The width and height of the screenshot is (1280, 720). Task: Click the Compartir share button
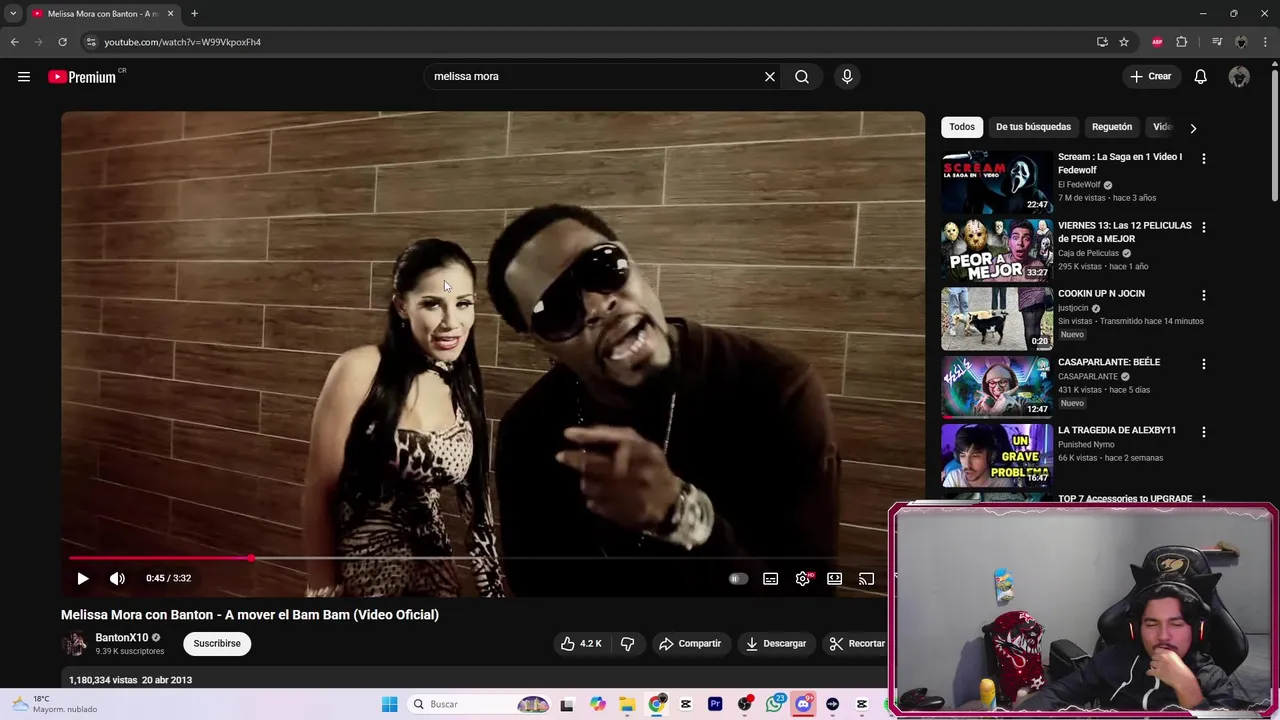coord(689,643)
